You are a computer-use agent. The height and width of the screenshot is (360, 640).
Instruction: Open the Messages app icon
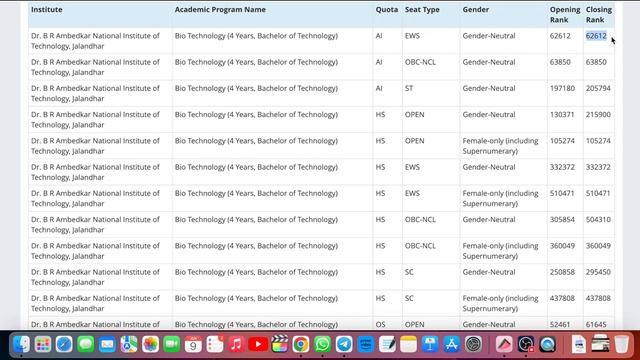(x=86, y=344)
